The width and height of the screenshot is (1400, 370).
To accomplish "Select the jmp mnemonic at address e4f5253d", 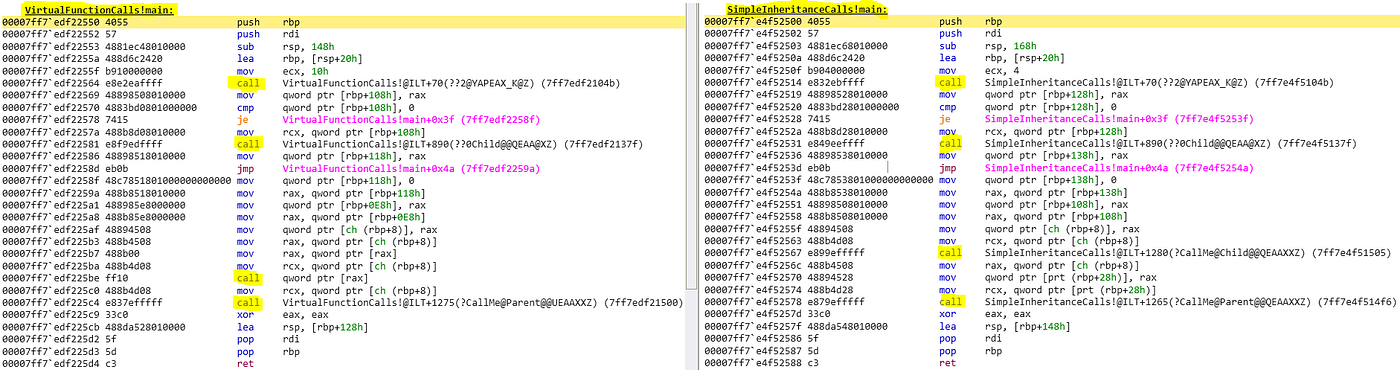I will [x=946, y=168].
